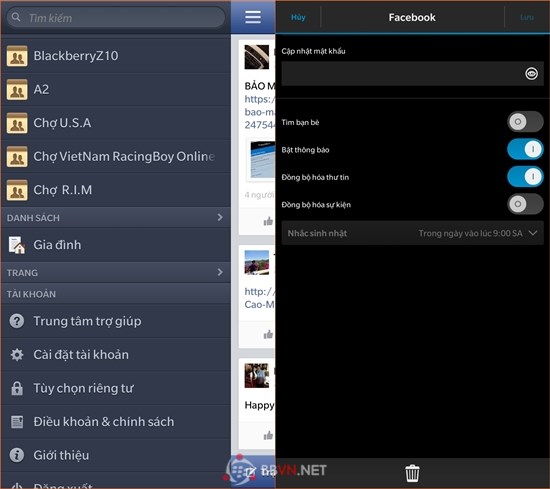
Task: Click the Gia đình list icon
Action: point(17,245)
